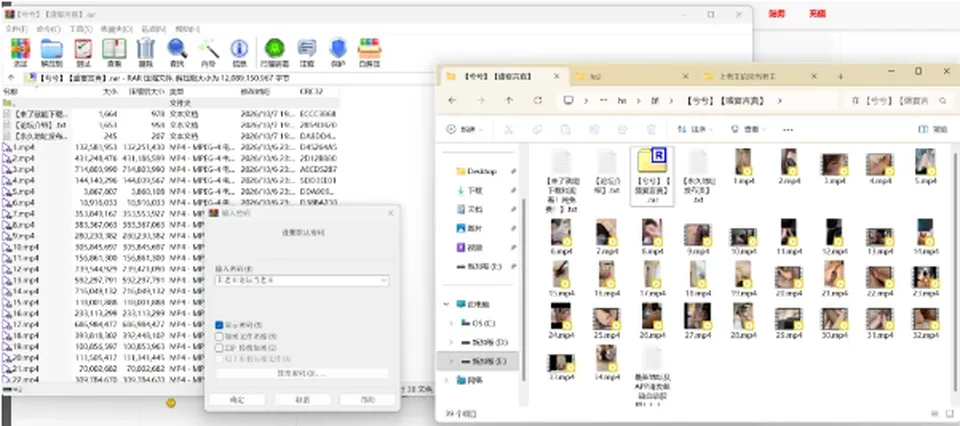Tick the unchecked checkbox above the ZIP option

click(220, 337)
